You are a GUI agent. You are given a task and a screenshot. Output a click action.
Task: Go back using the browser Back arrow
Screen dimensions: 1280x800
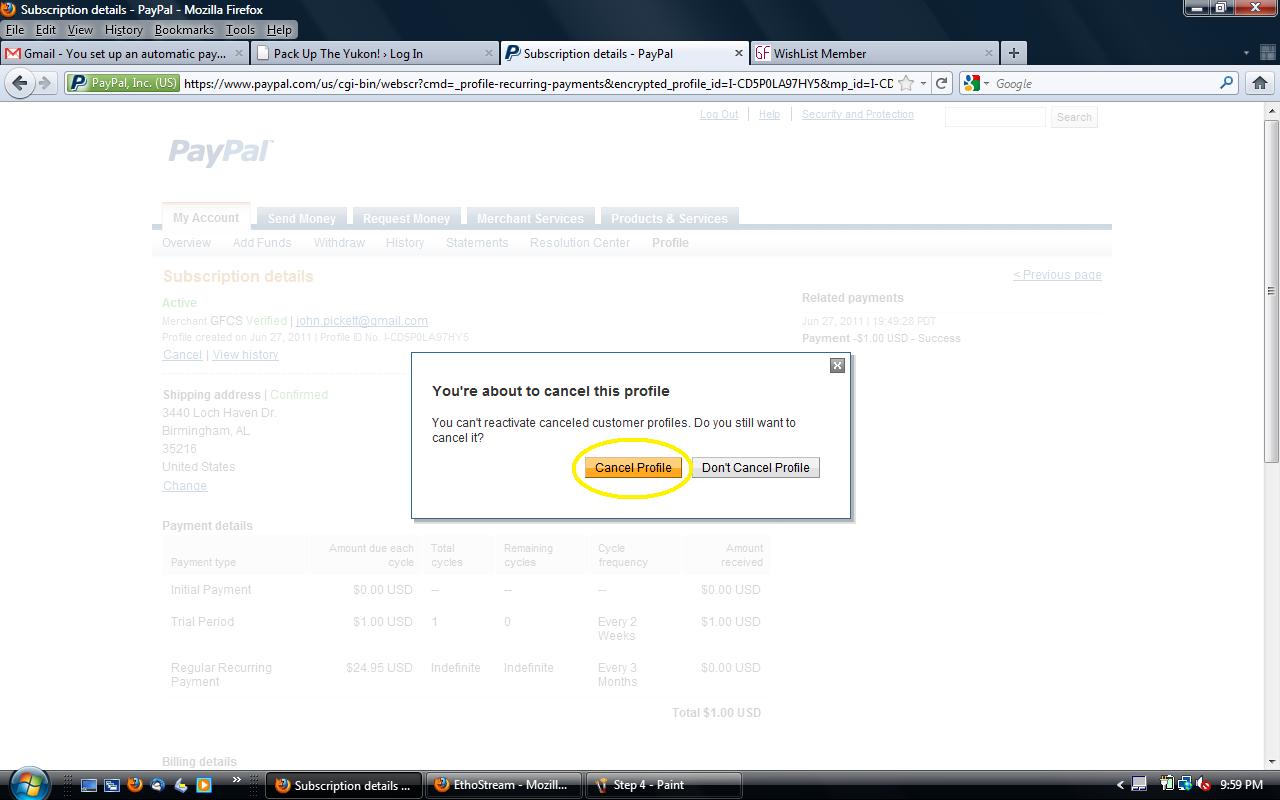19,83
